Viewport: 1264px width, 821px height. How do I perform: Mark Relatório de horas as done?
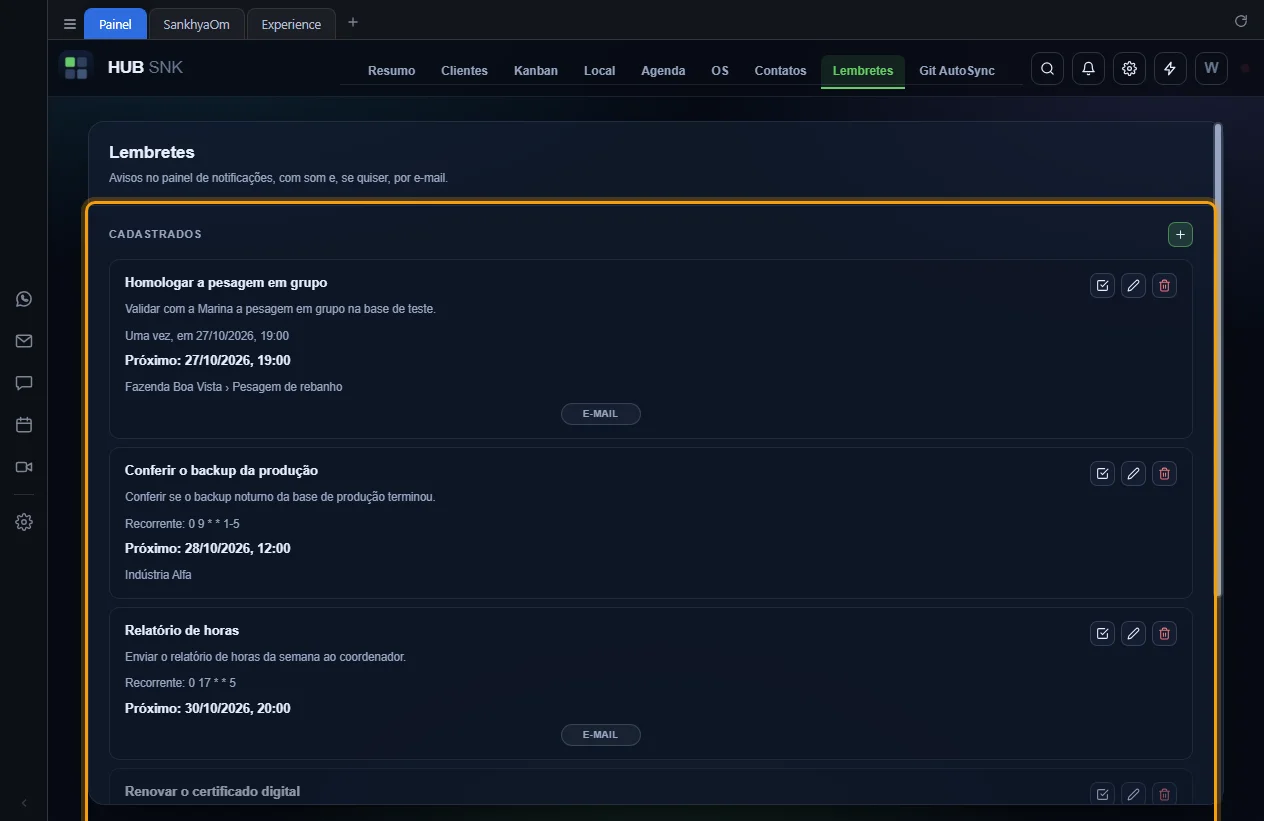(x=1102, y=633)
